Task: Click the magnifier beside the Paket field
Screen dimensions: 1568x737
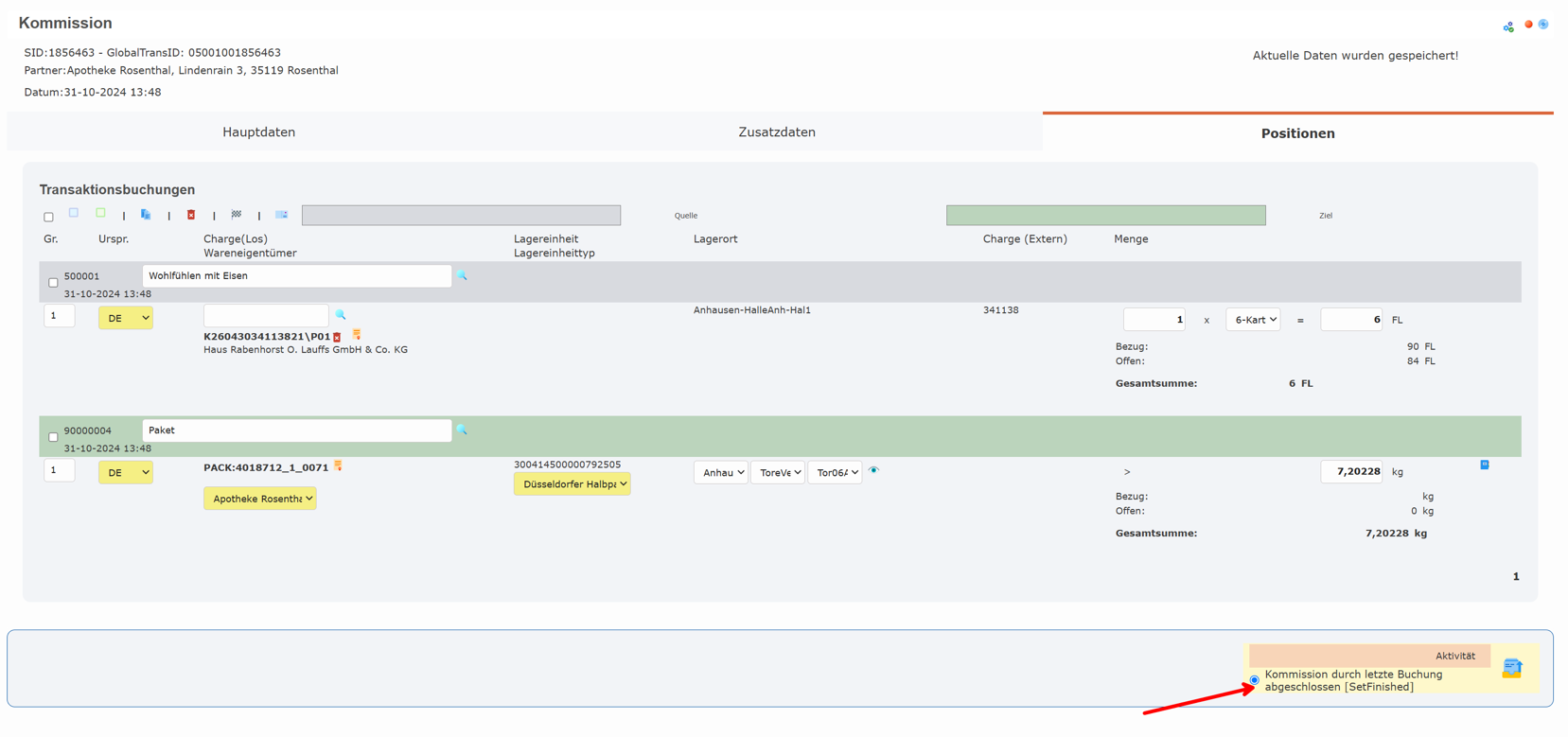Action: [x=462, y=430]
